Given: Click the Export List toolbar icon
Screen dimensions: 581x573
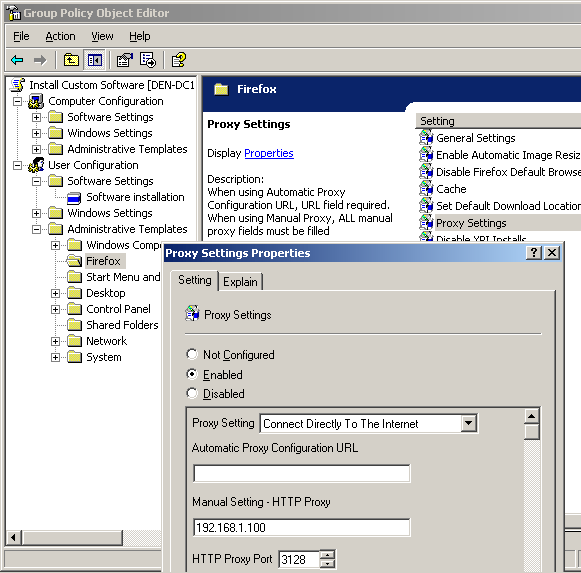Looking at the screenshot, I should (148, 60).
